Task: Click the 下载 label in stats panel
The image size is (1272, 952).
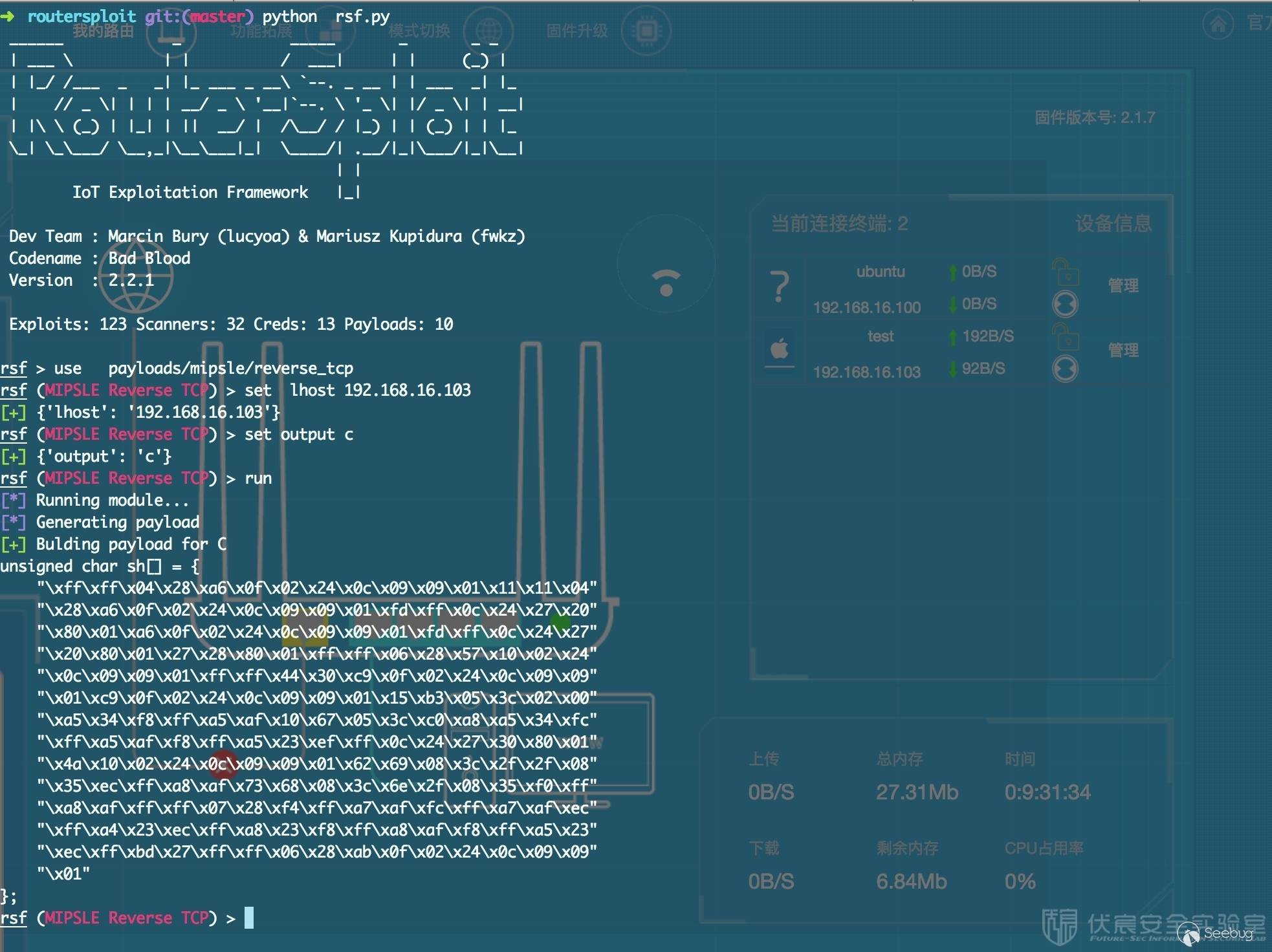Action: pos(763,848)
